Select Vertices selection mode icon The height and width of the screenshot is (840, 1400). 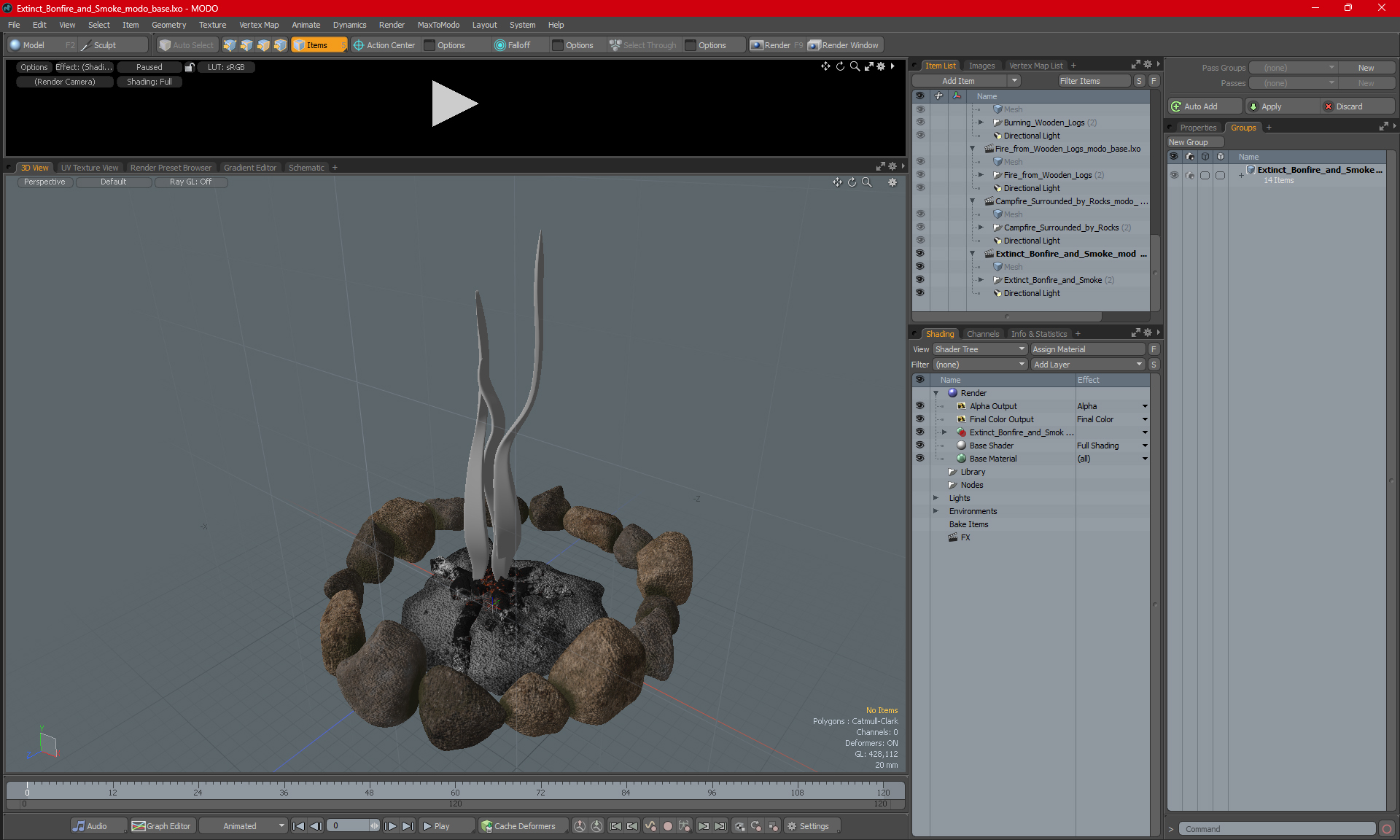[x=230, y=45]
